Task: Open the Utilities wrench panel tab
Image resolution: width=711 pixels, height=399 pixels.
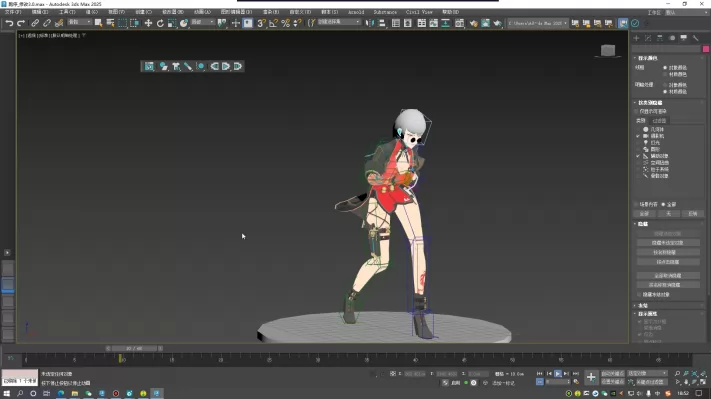Action: [x=696, y=38]
